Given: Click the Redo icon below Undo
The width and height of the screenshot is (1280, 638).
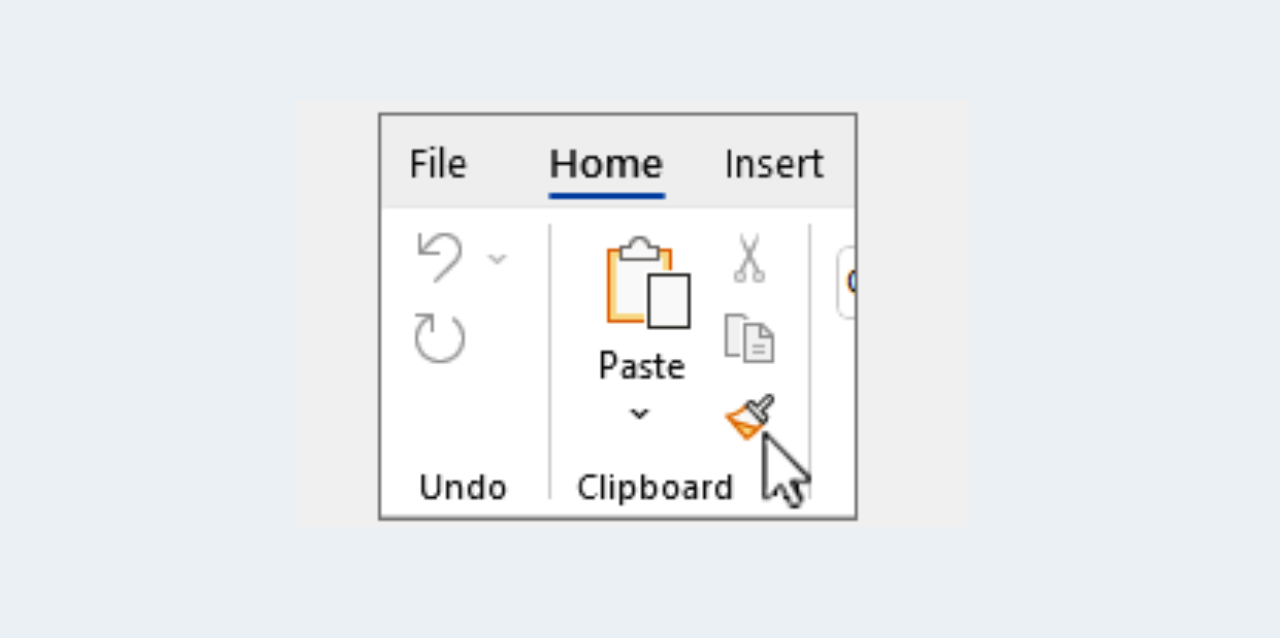Looking at the screenshot, I should click(438, 336).
